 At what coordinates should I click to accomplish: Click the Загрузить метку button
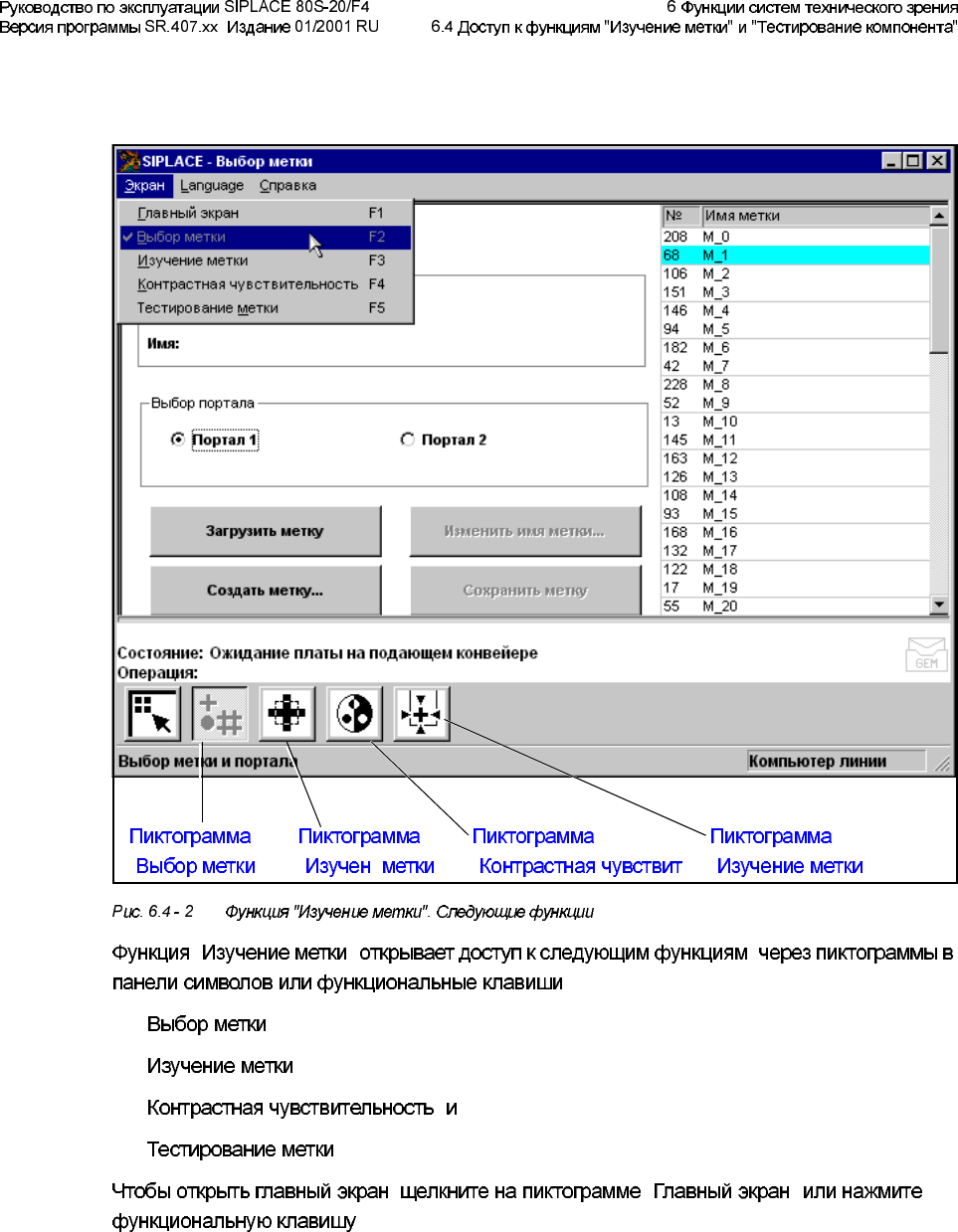click(x=266, y=531)
